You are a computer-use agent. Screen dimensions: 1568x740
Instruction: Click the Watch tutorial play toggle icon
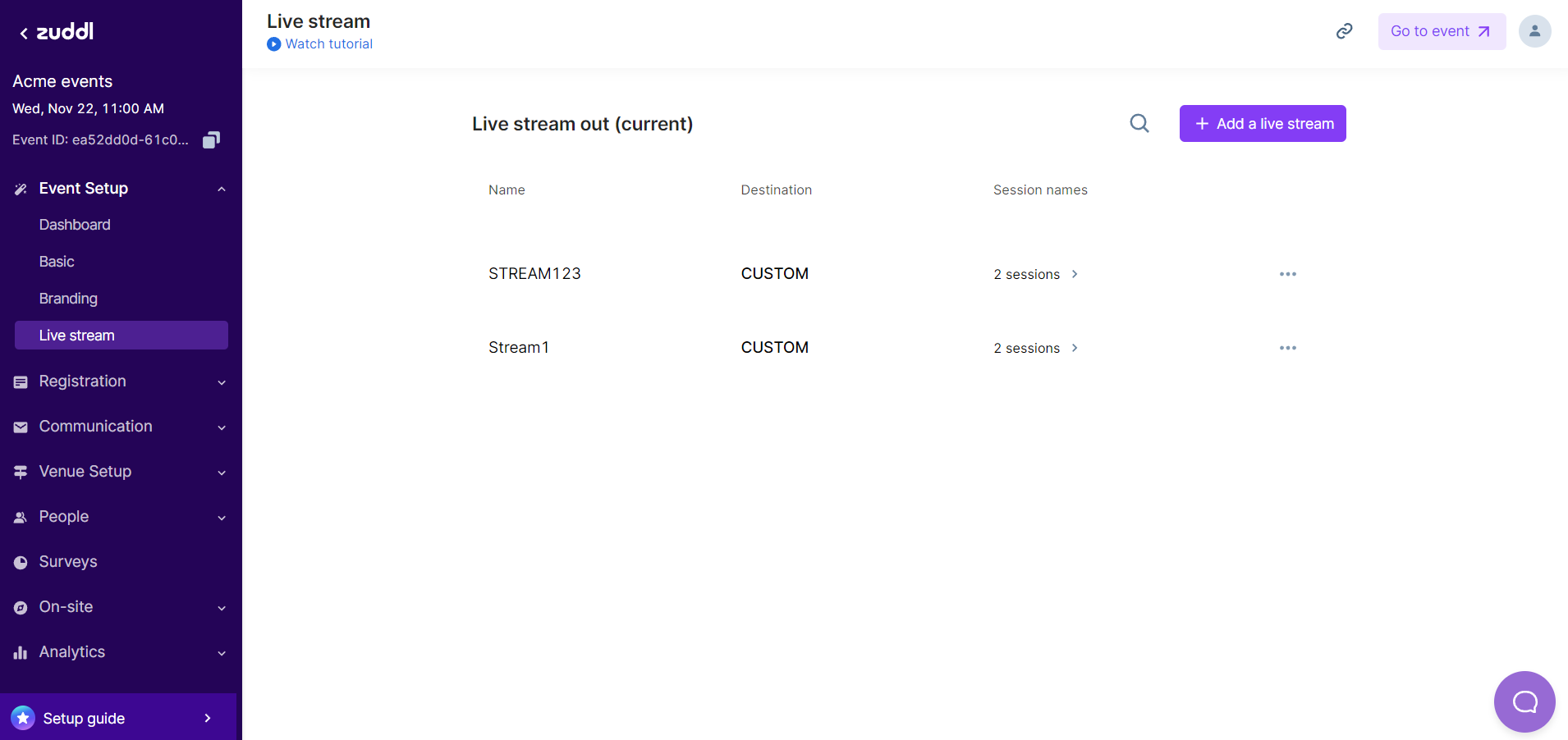273,44
